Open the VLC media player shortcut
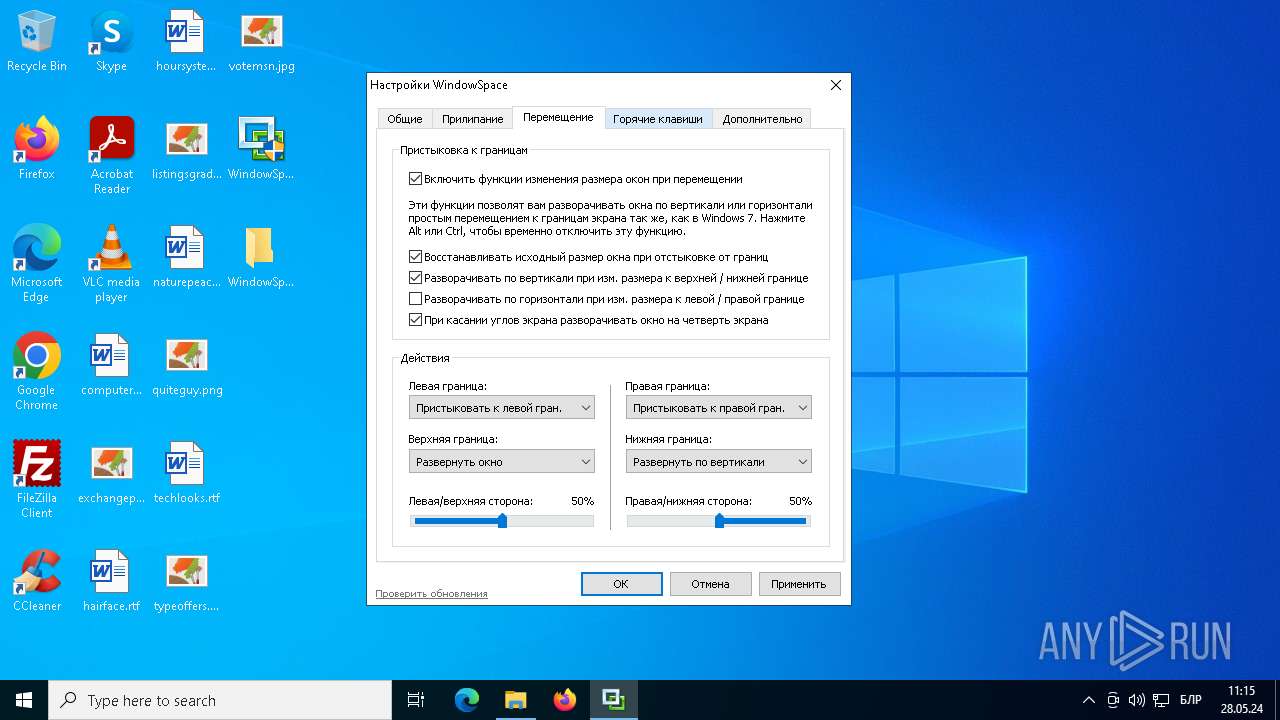 pos(111,264)
